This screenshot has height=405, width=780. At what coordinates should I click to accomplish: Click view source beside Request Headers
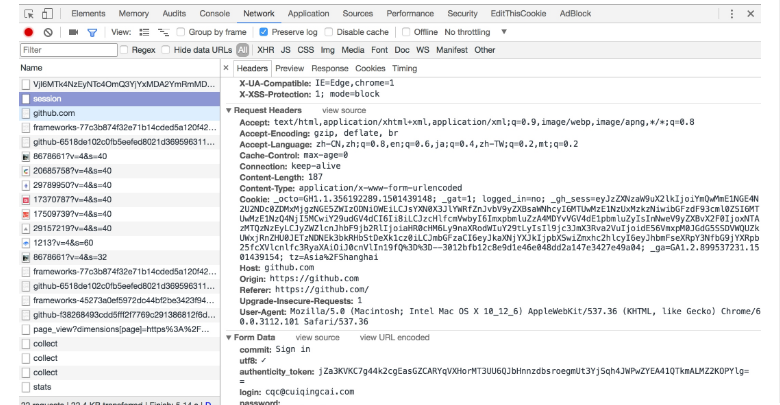pyautogui.click(x=344, y=110)
